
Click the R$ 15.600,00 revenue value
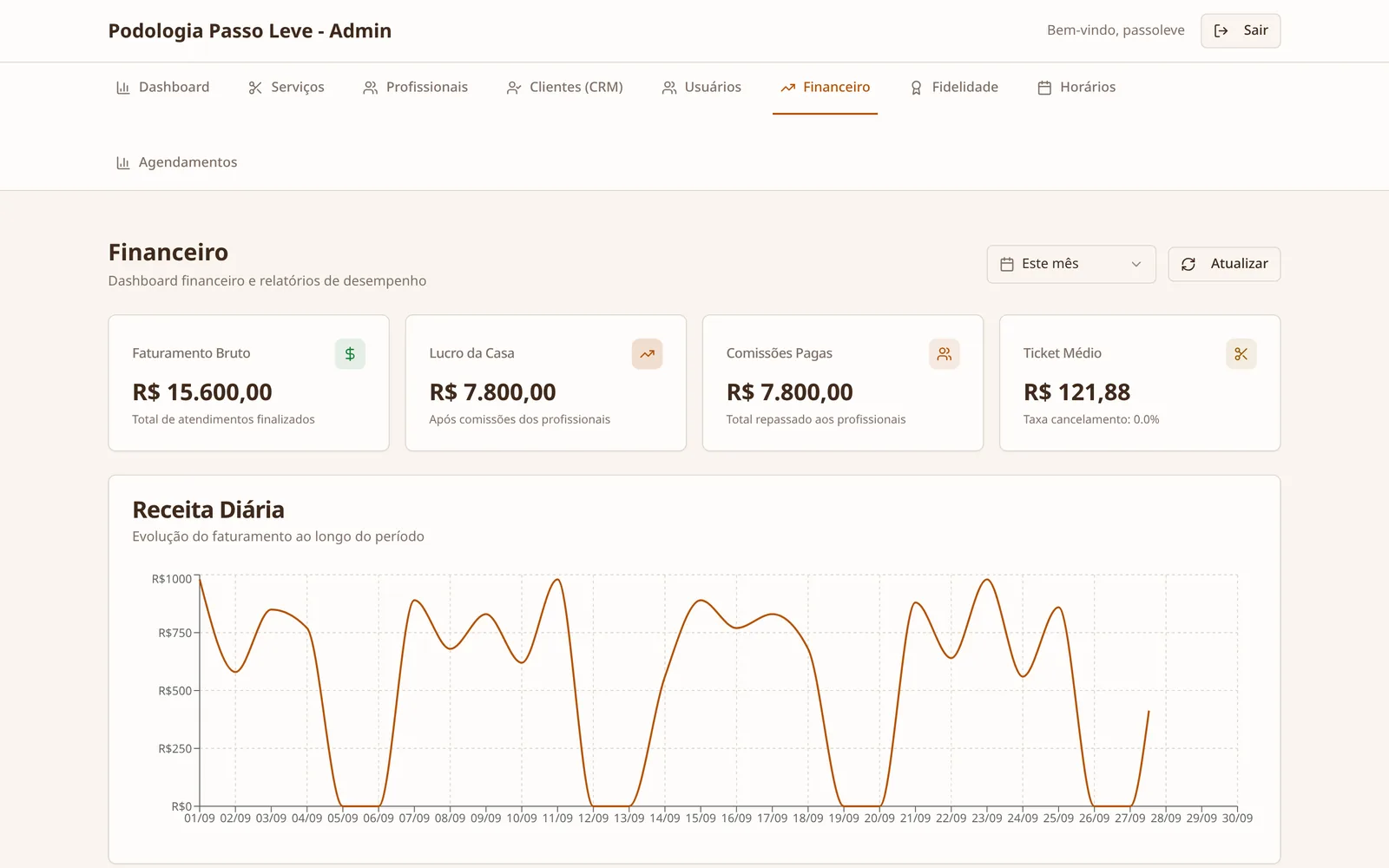tap(202, 392)
